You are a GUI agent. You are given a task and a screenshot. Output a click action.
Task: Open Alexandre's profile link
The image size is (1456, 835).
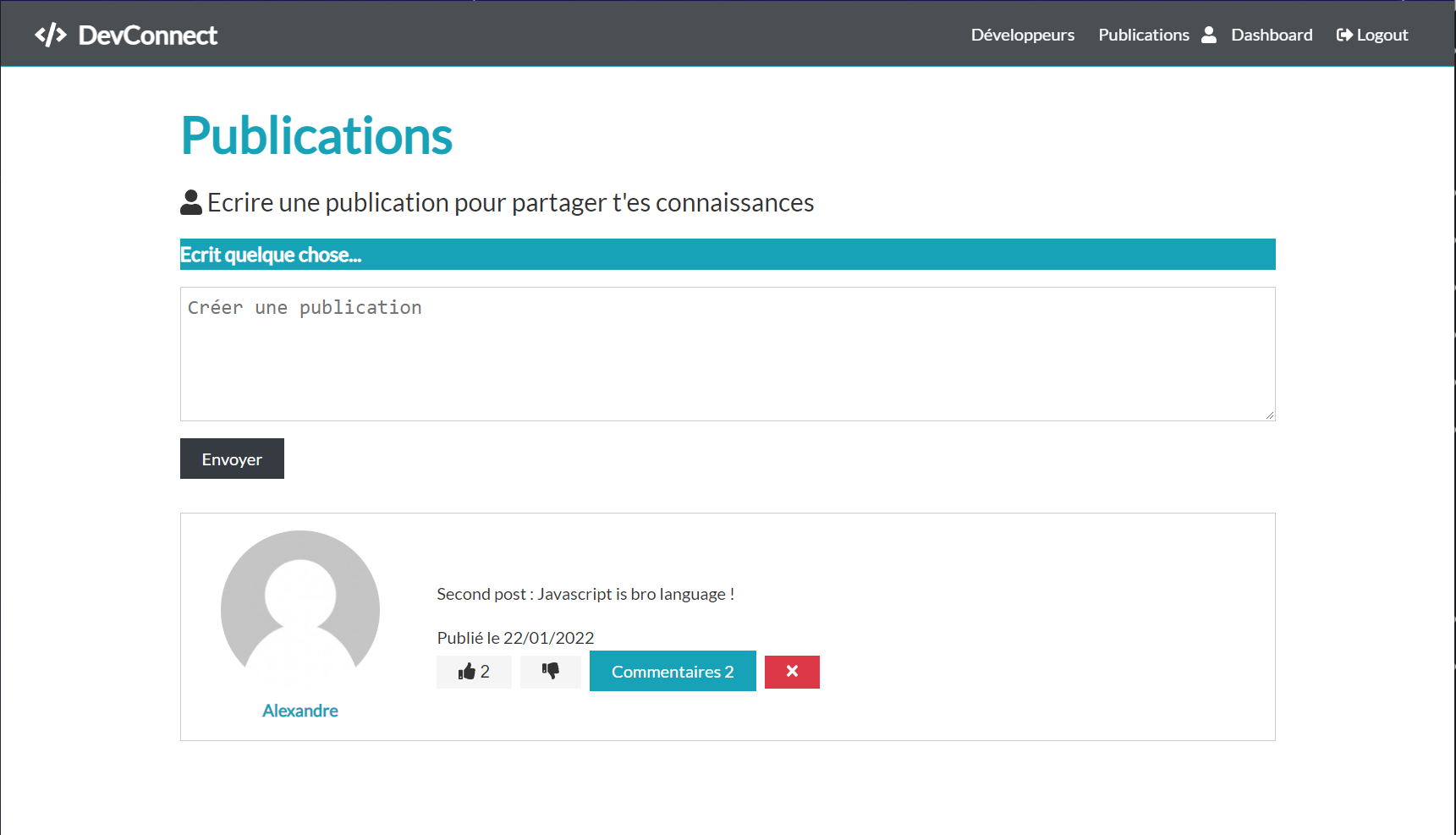point(300,711)
